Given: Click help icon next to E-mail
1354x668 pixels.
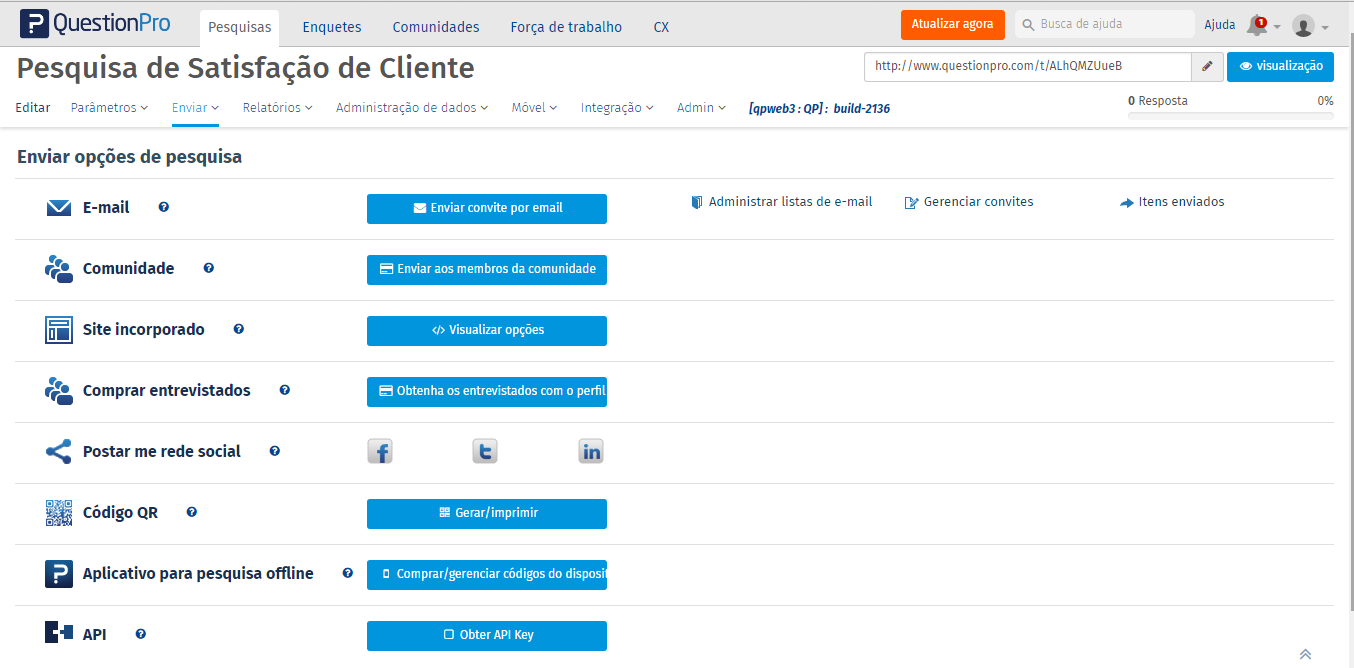Looking at the screenshot, I should tap(164, 208).
